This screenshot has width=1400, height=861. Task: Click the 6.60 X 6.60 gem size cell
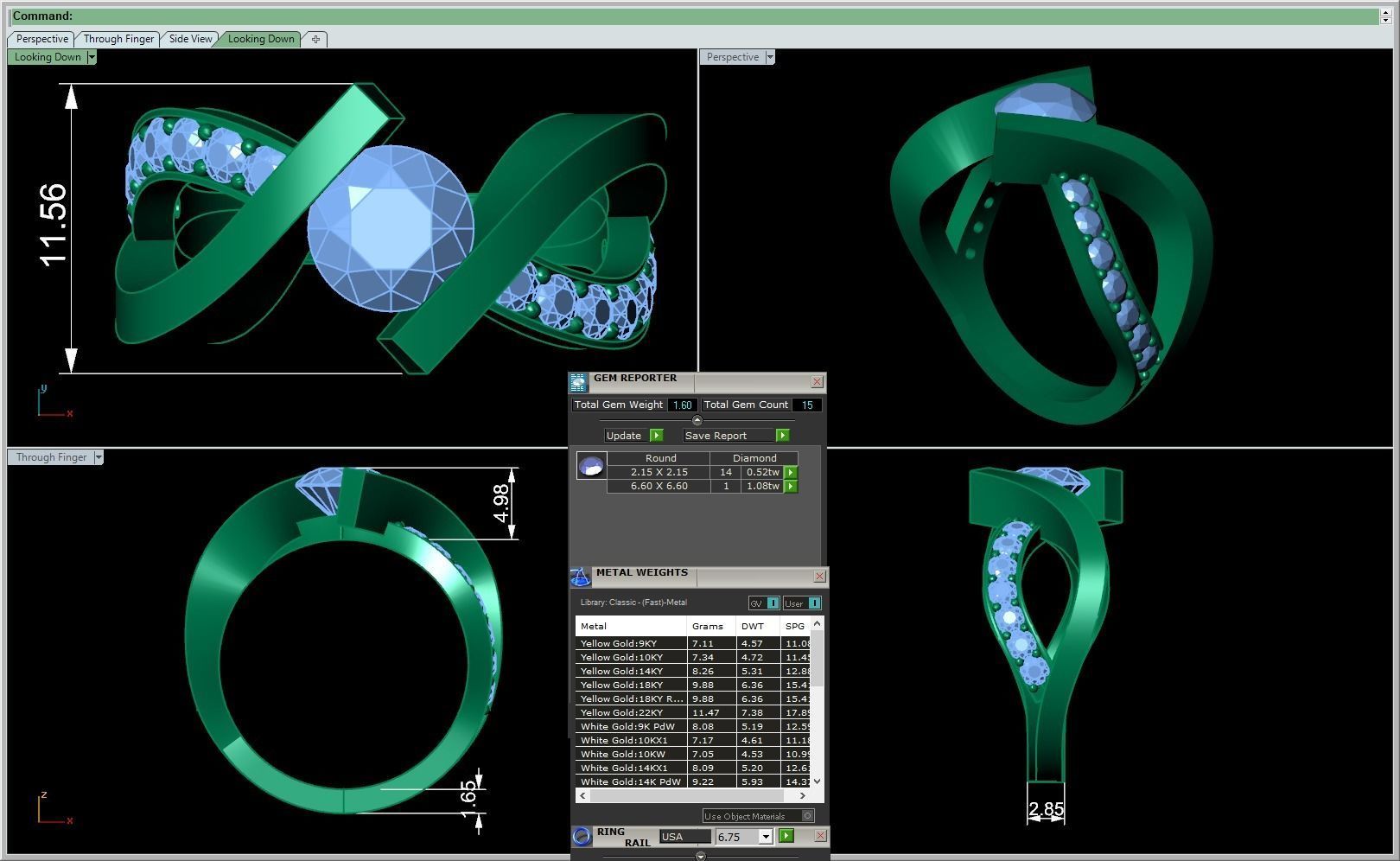pos(659,486)
